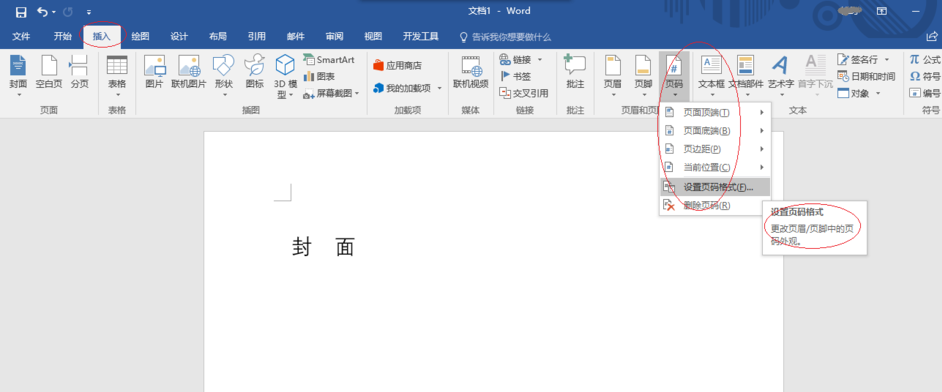Viewport: 942px width, 392px height.
Task: Insert a Text Box (文本框)
Action: (711, 76)
